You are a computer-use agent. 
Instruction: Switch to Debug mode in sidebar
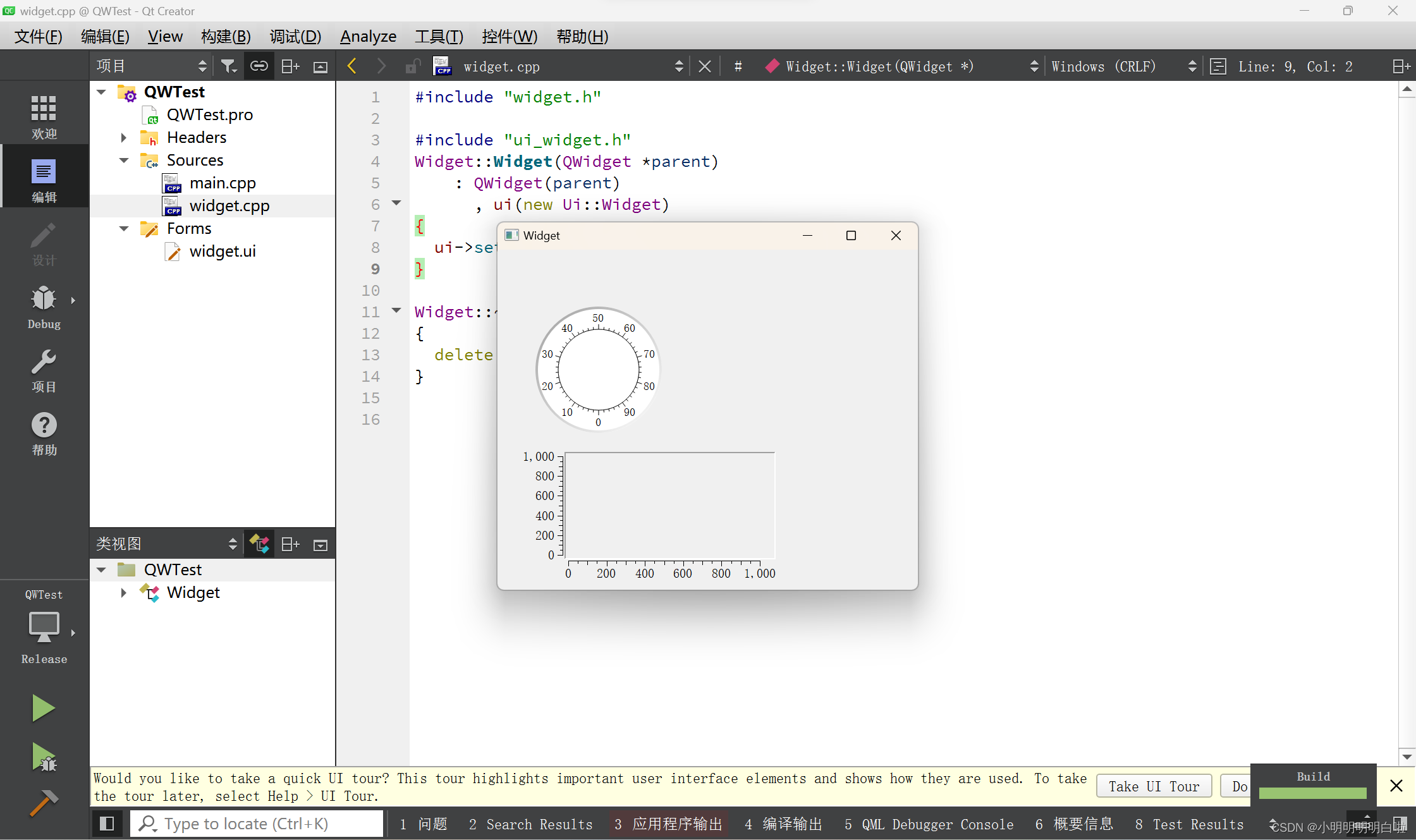click(44, 307)
